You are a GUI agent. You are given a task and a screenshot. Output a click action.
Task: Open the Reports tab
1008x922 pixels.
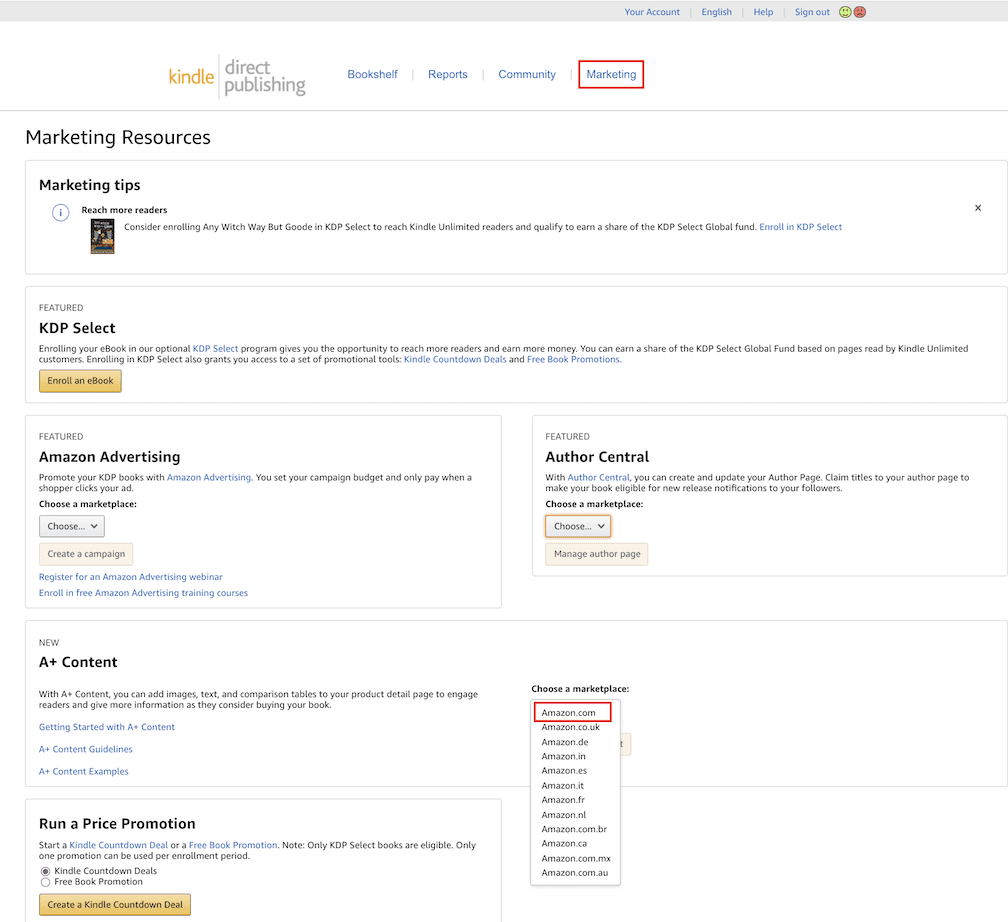[x=447, y=75]
